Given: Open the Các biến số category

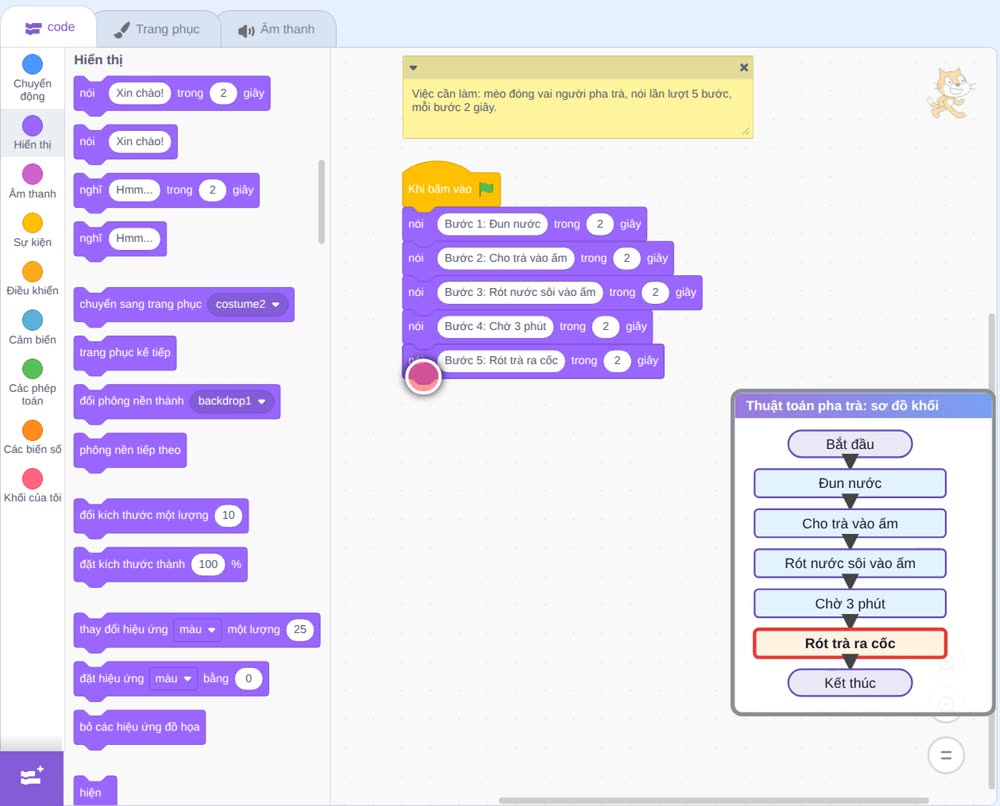Looking at the screenshot, I should point(33,437).
